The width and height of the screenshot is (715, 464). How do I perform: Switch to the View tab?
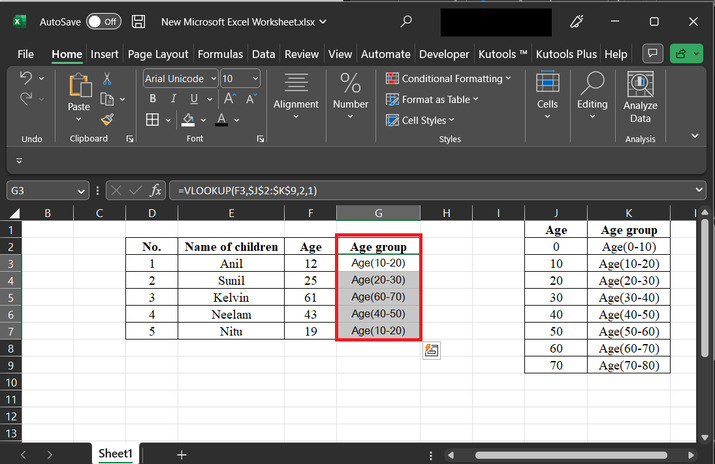[340, 54]
